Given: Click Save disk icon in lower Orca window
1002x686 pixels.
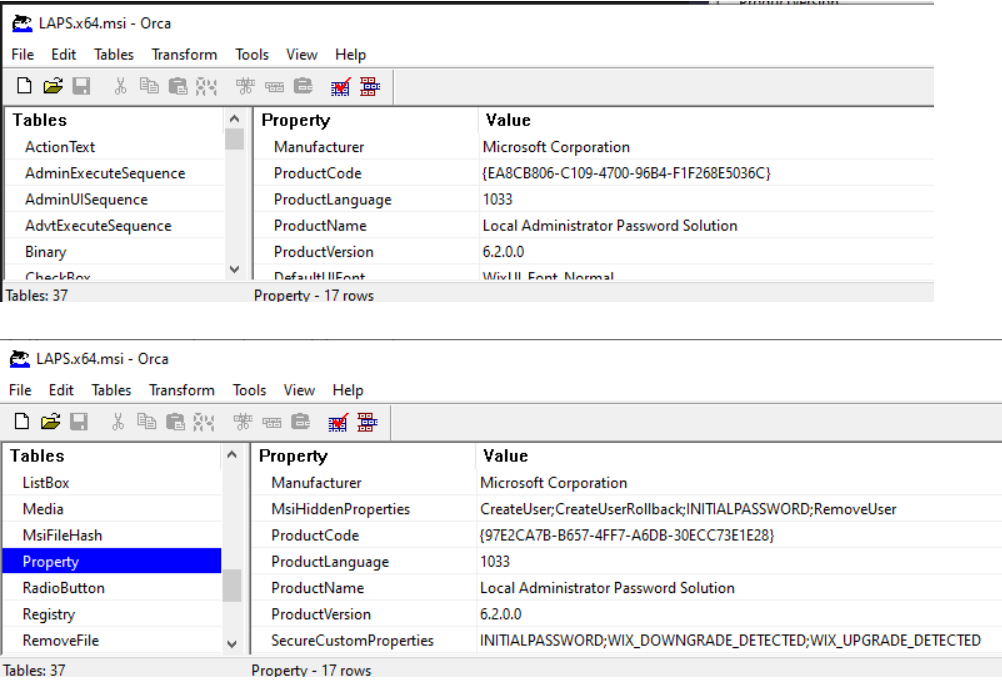Looking at the screenshot, I should point(79,422).
